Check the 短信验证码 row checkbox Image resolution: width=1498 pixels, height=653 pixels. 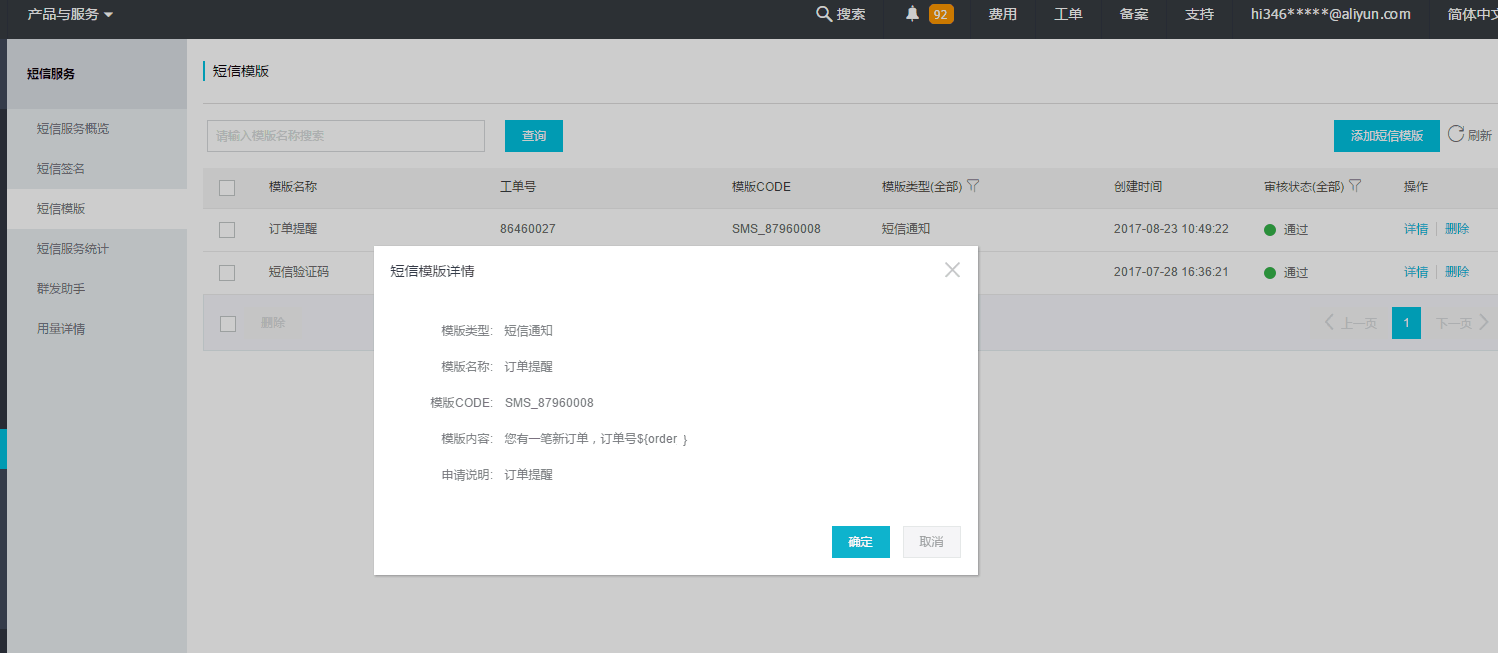(227, 272)
